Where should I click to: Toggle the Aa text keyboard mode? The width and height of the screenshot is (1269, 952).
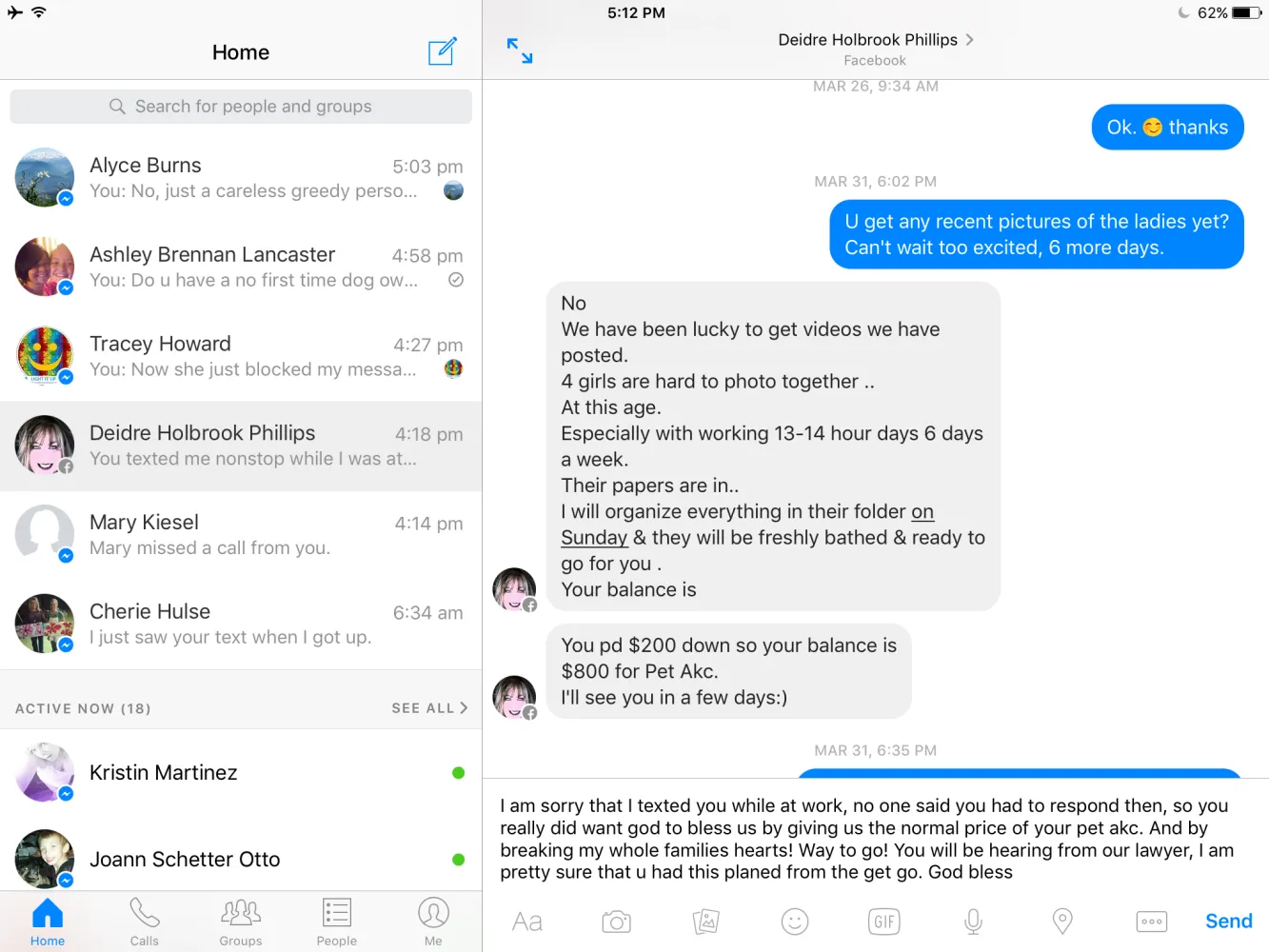[526, 922]
